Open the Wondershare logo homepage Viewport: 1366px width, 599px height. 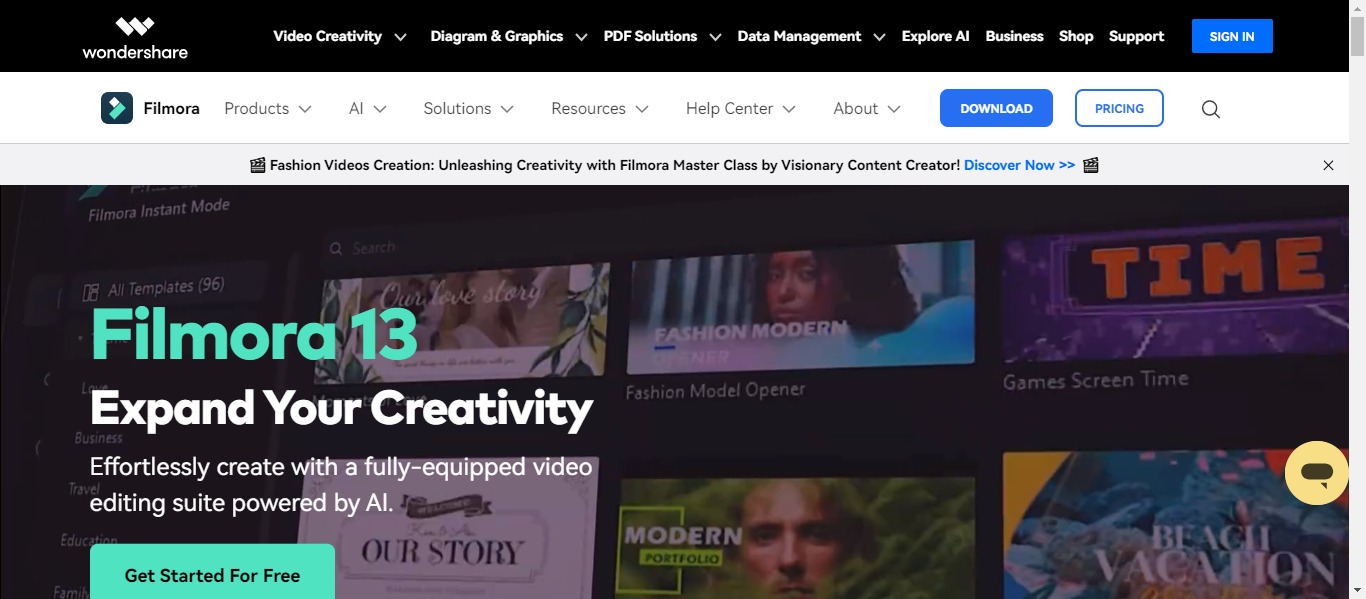pos(135,37)
